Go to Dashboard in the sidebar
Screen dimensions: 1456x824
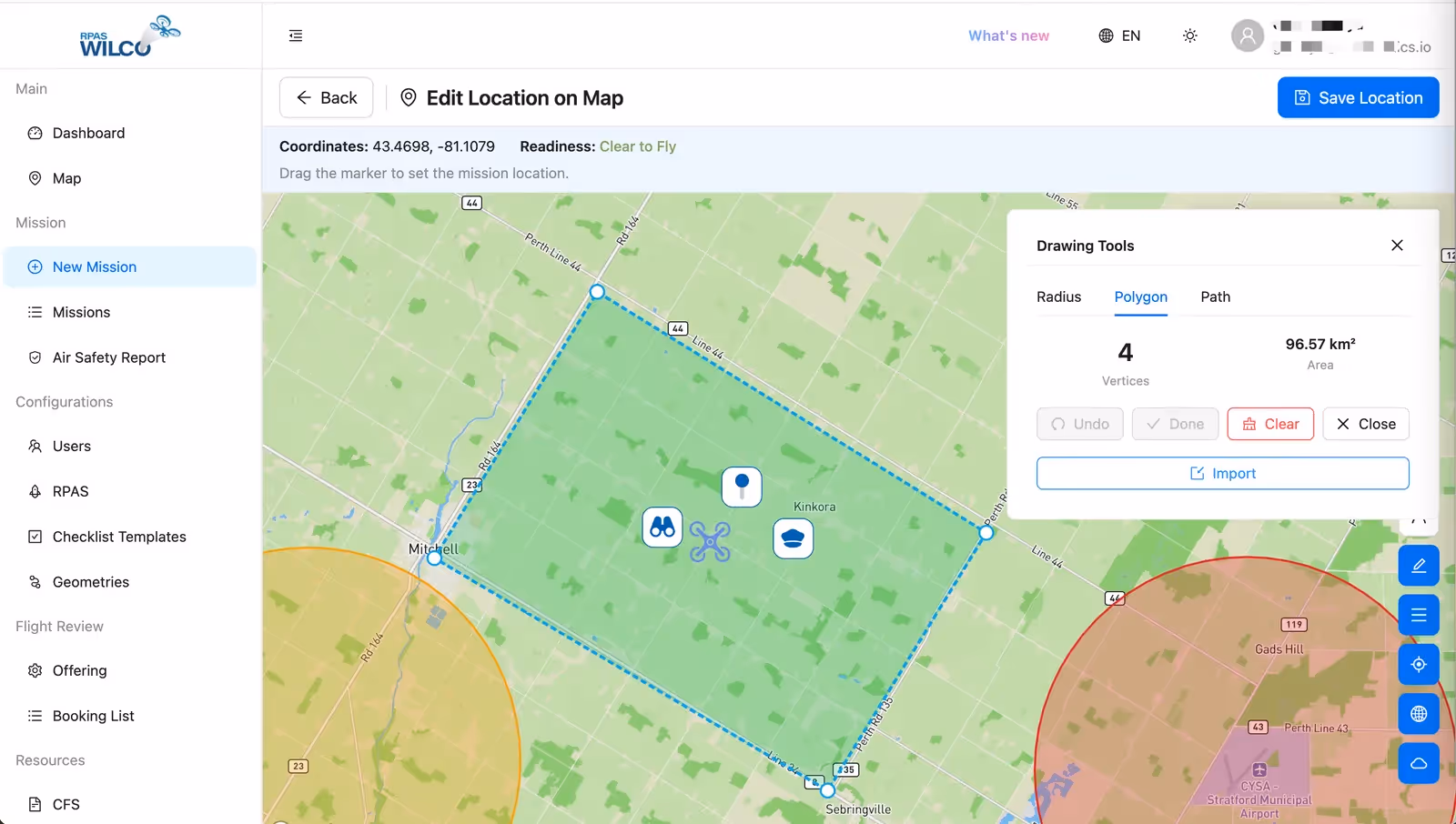[130, 133]
